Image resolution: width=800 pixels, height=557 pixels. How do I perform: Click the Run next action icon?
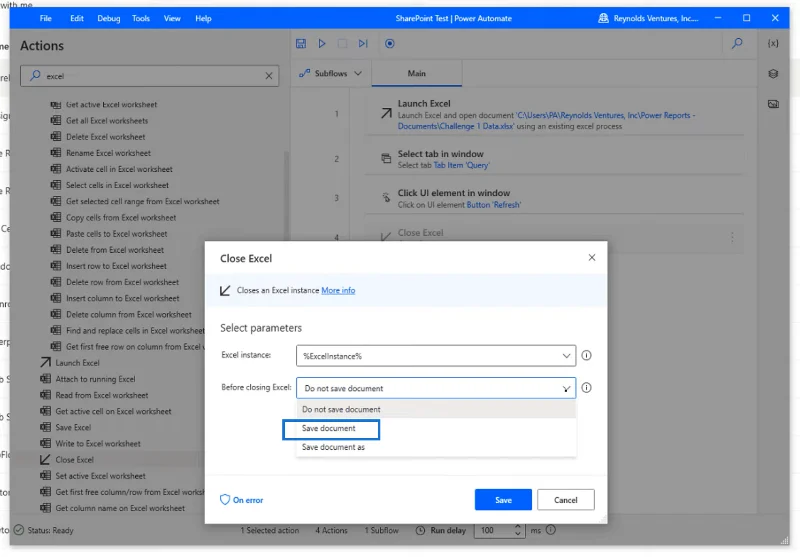363,43
